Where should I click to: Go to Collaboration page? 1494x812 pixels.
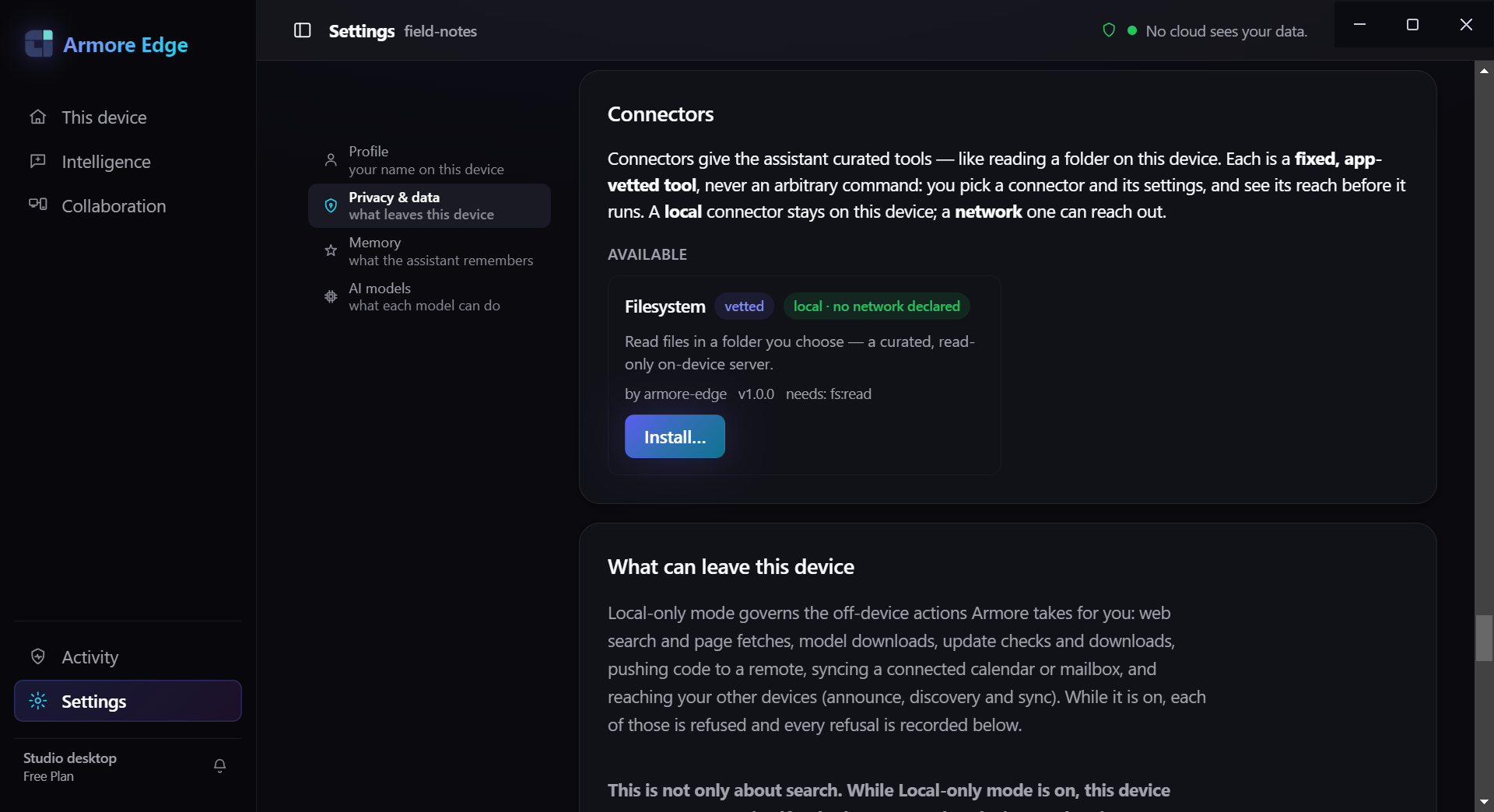tap(128, 205)
